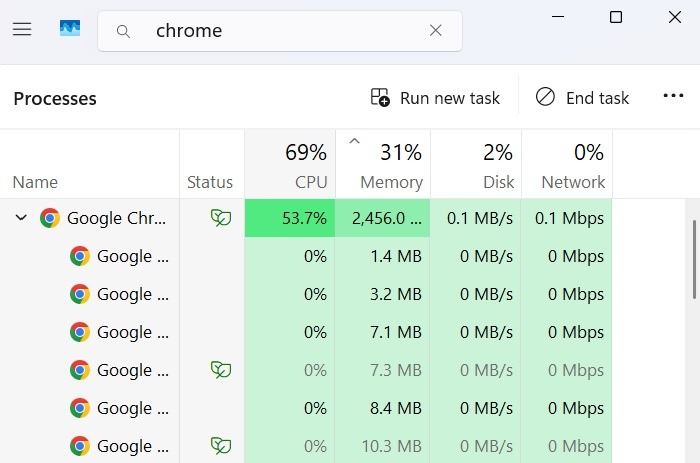The image size is (700, 463).
Task: Click the Chrome icon on the 8.4 MB row
Action: click(80, 408)
